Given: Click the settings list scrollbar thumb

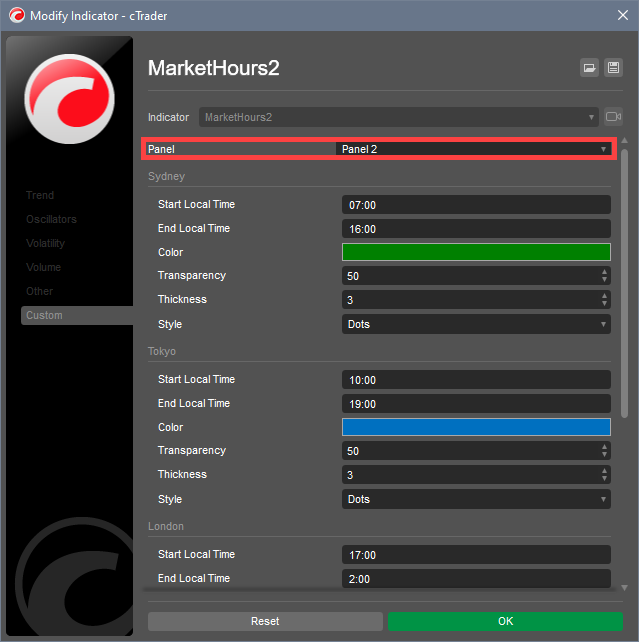Looking at the screenshot, I should tap(624, 284).
